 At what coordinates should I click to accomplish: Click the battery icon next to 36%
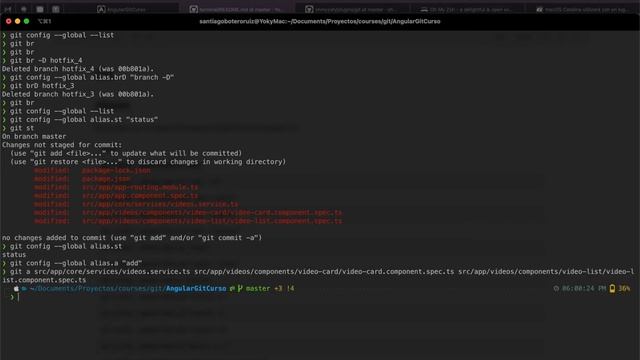612,289
